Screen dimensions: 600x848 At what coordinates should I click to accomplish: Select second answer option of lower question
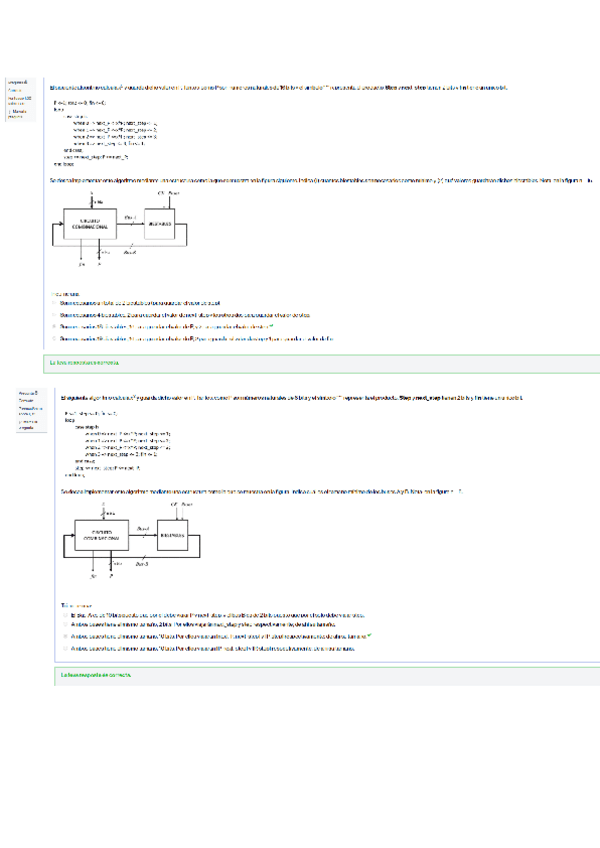pos(65,624)
